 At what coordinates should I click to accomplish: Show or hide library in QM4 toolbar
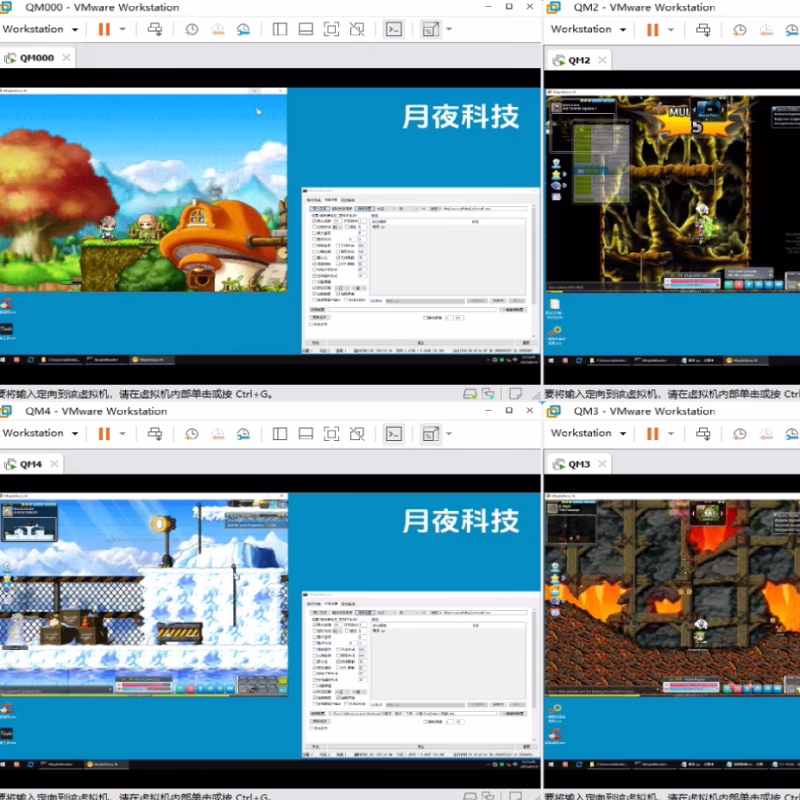tap(280, 433)
